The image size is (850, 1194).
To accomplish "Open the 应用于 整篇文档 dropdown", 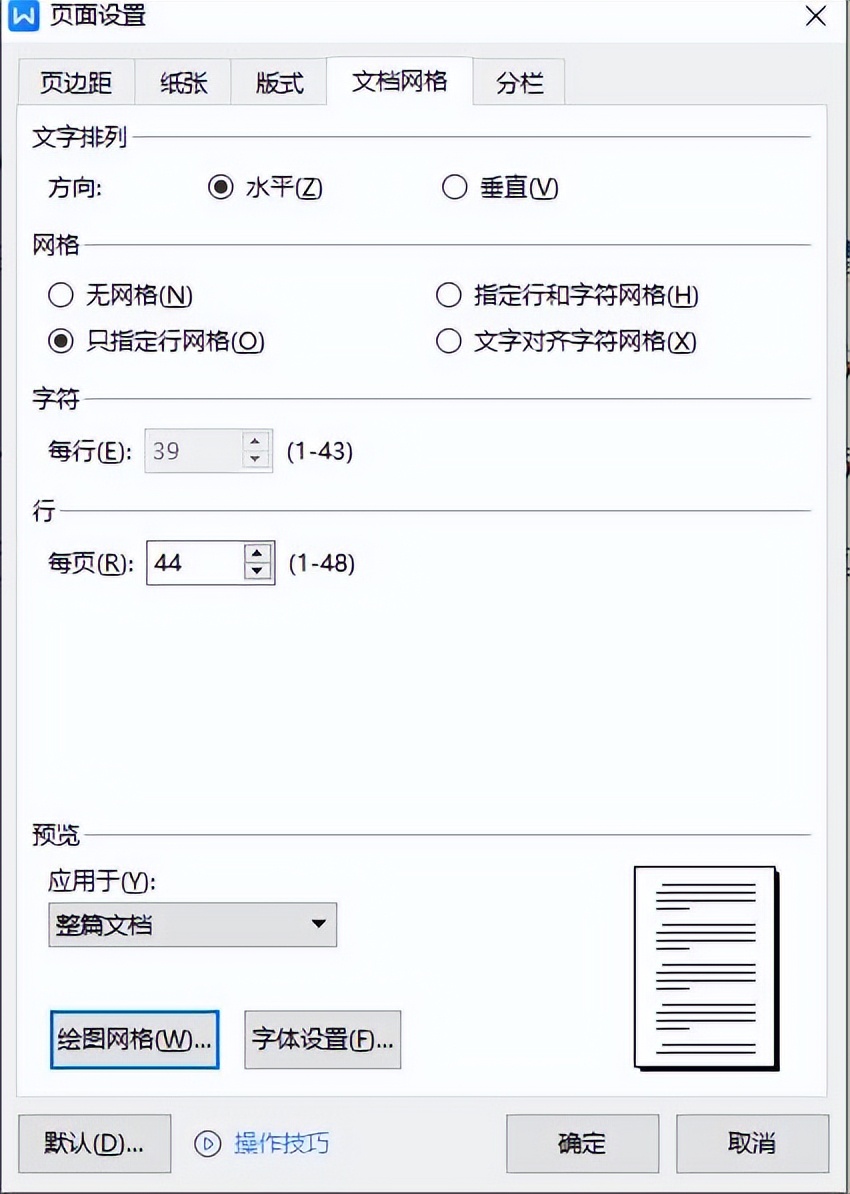I will click(193, 924).
